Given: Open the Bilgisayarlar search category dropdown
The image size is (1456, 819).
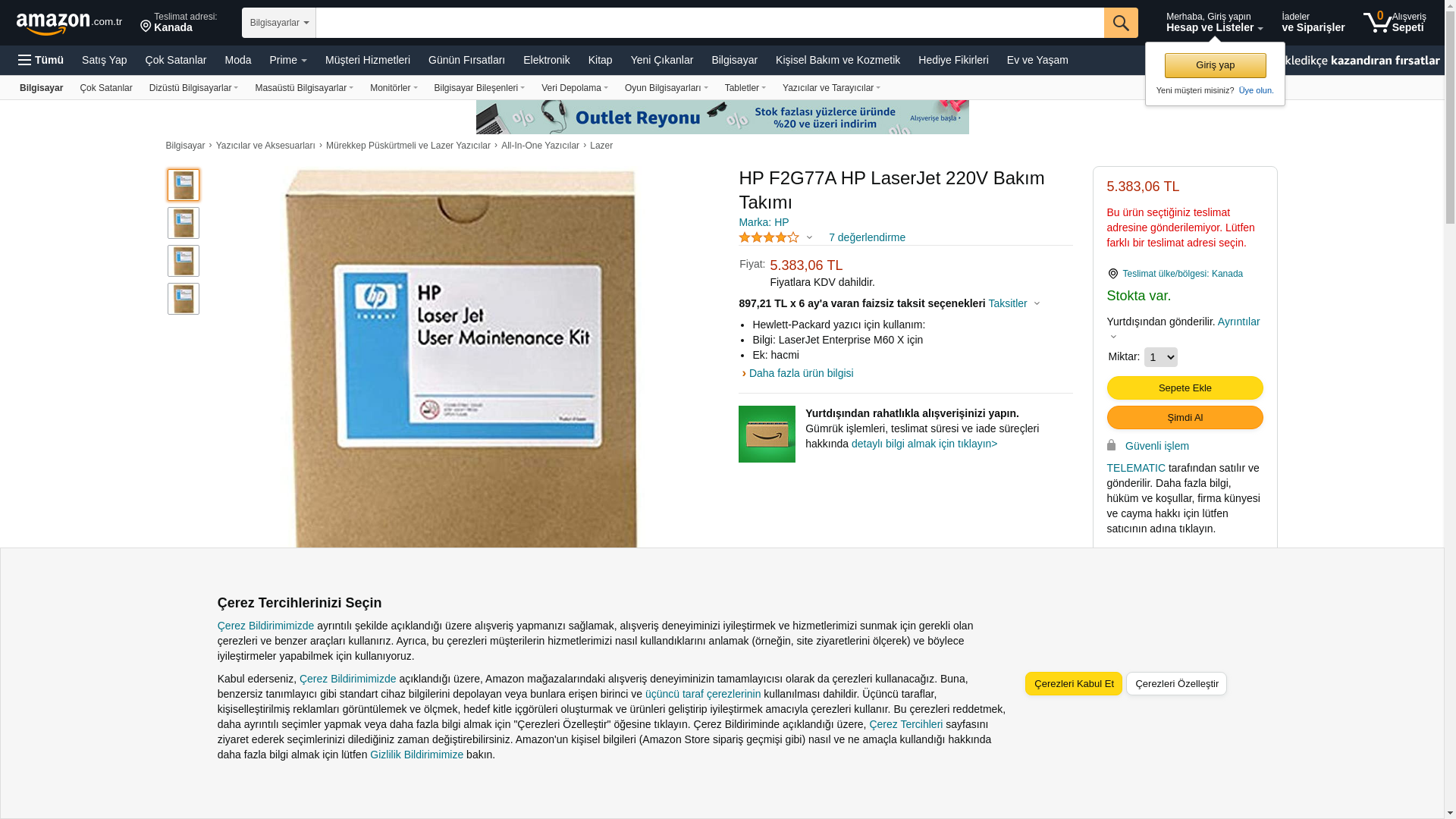Looking at the screenshot, I should point(279,23).
